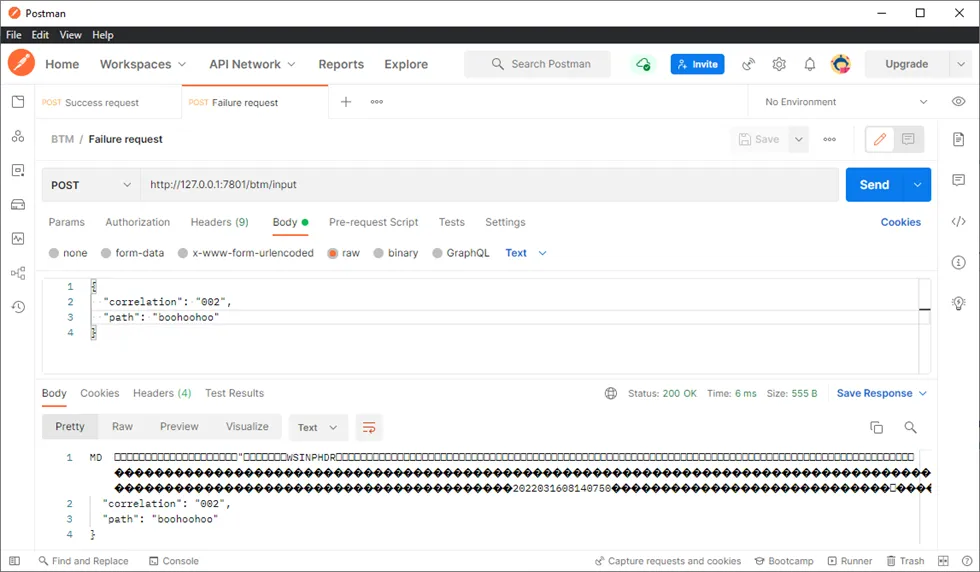Toggle the sidebar icon in the status bar
Viewport: 980px width, 572px height.
point(14,561)
